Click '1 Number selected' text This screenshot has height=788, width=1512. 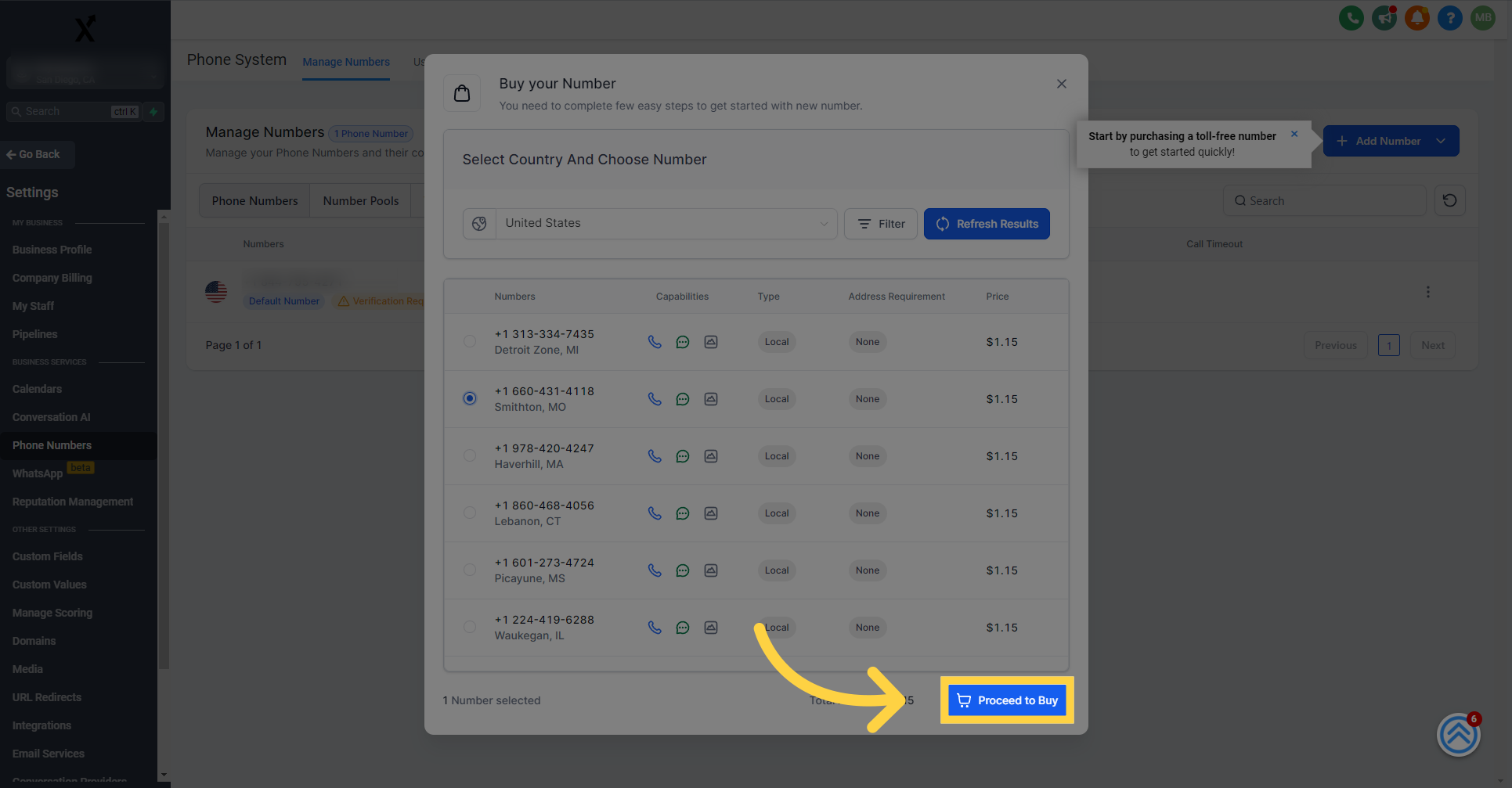coord(492,700)
